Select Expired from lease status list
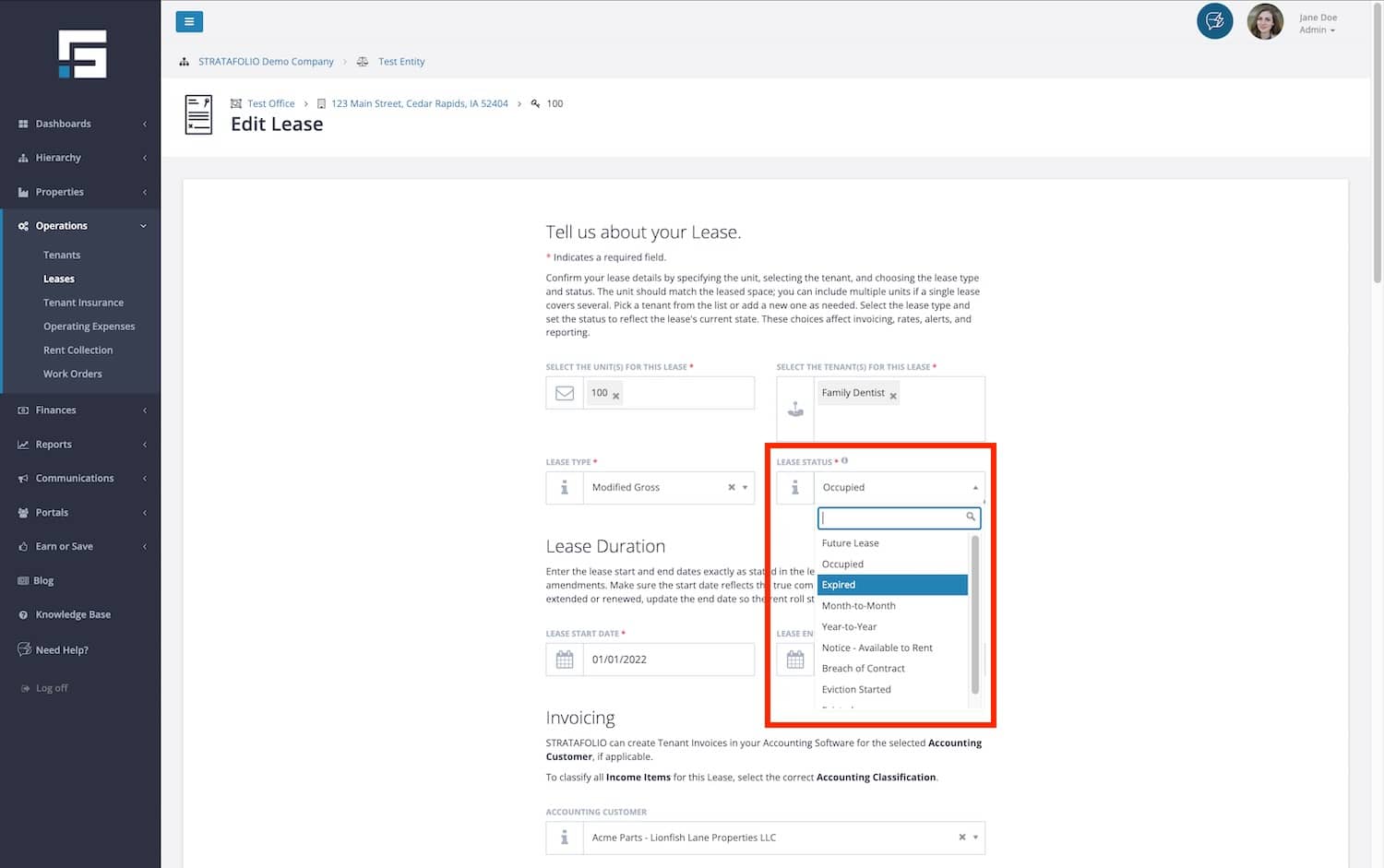Screen dimensions: 1384x868 (891, 585)
